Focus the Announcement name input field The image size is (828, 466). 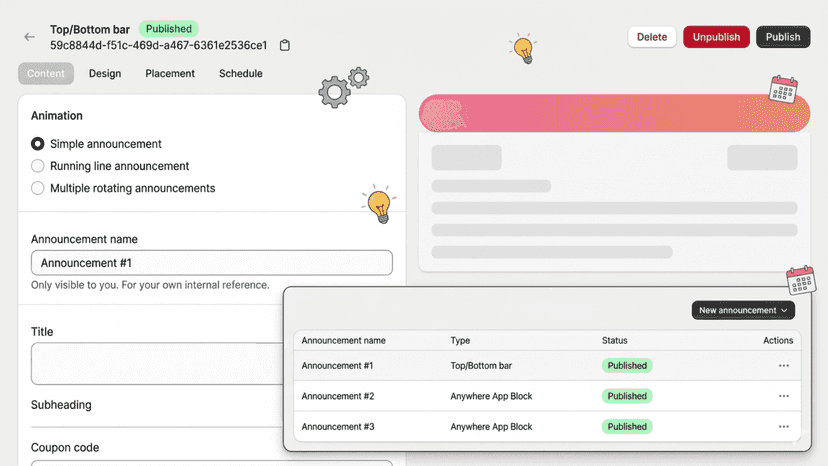pyautogui.click(x=212, y=263)
